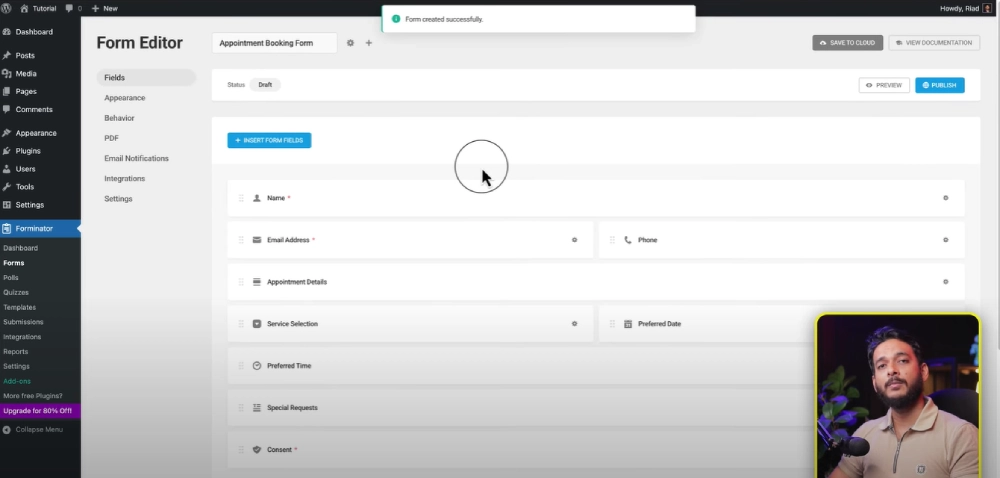1000x478 pixels.
Task: Open Forminator Reports submenu
Action: click(x=15, y=352)
